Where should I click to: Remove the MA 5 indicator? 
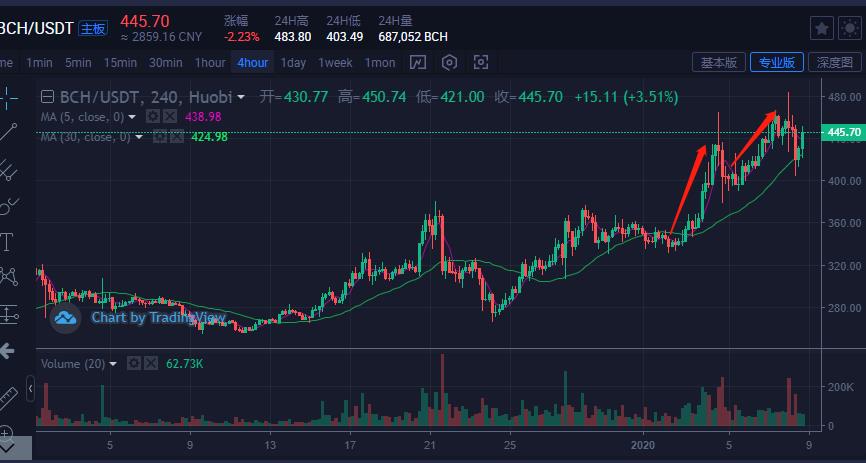(170, 117)
